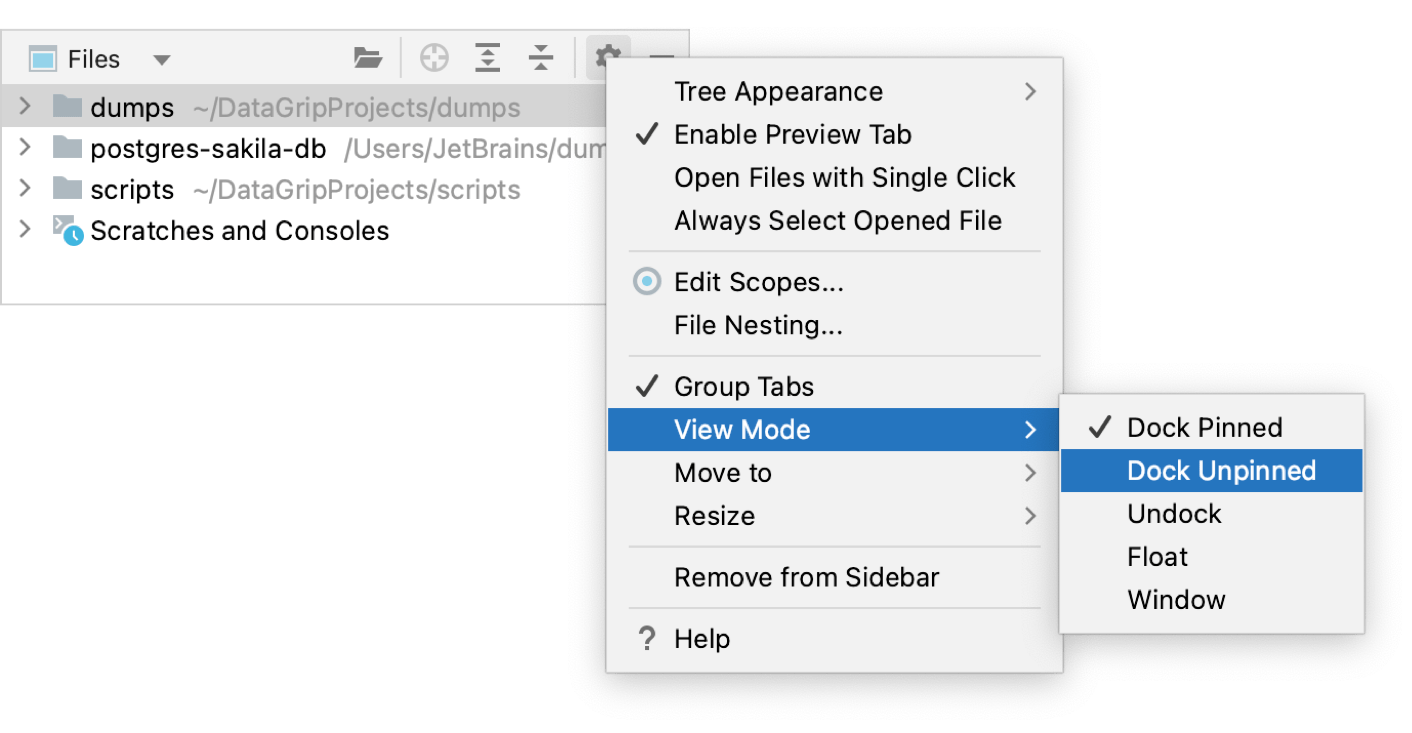Disable Enable Preview Tab
This screenshot has width=1412, height=733.
tap(793, 134)
